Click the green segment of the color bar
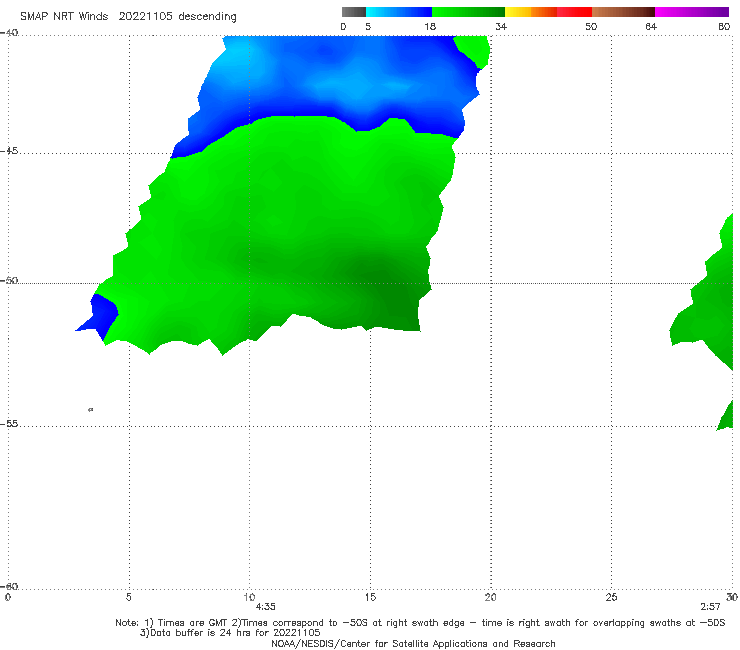Image resolution: width=740 pixels, height=650 pixels. (468, 12)
